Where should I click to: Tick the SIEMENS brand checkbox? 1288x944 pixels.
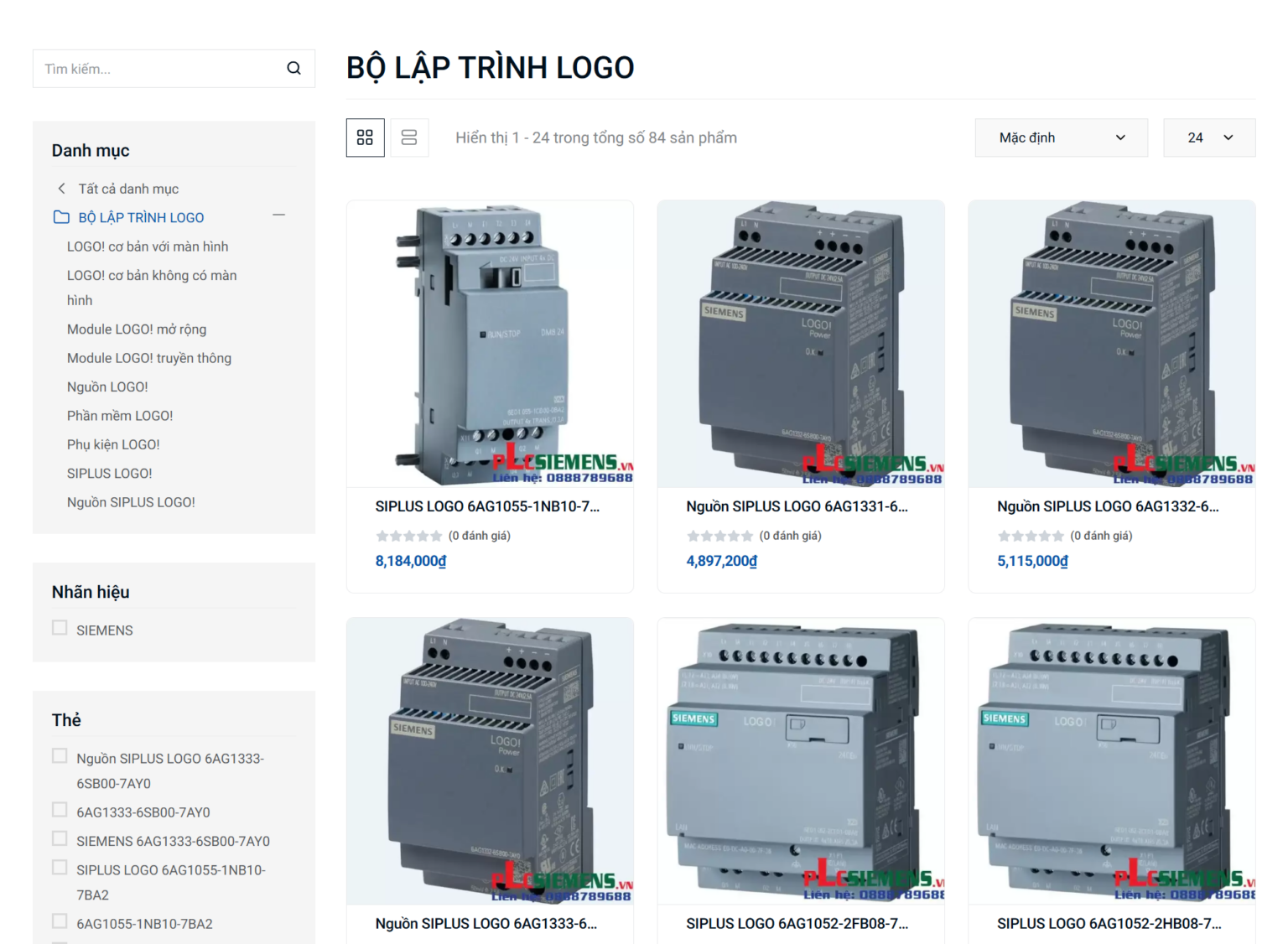coord(60,628)
